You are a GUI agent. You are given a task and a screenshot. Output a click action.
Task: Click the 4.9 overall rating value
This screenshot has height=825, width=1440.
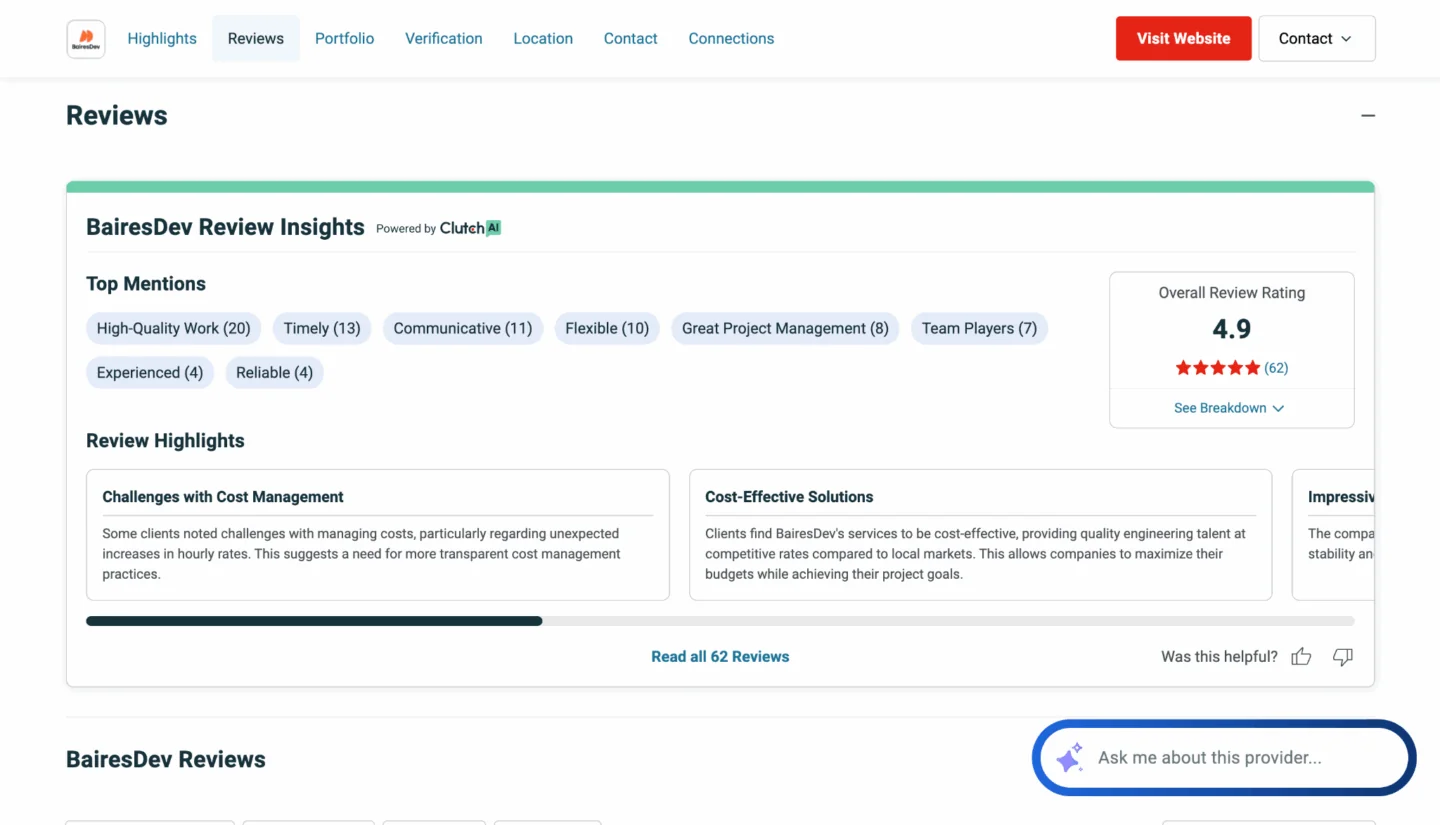click(x=1232, y=329)
